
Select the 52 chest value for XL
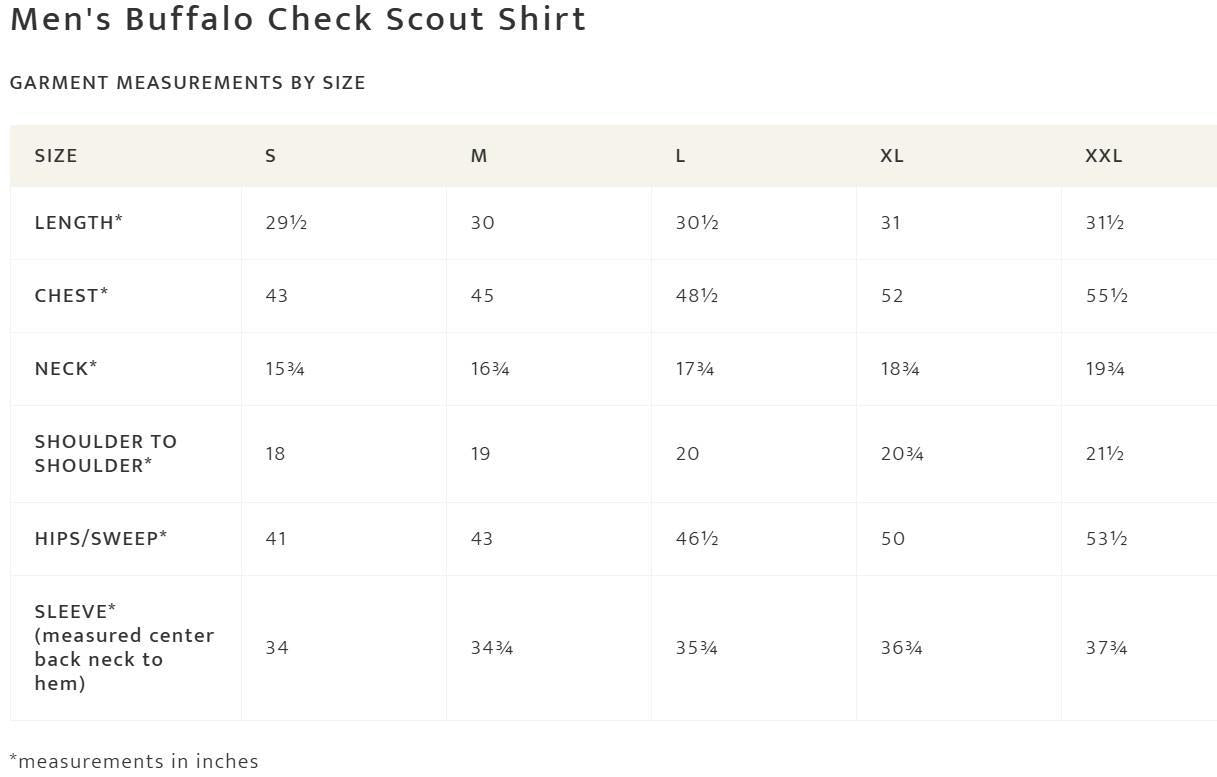(x=892, y=296)
